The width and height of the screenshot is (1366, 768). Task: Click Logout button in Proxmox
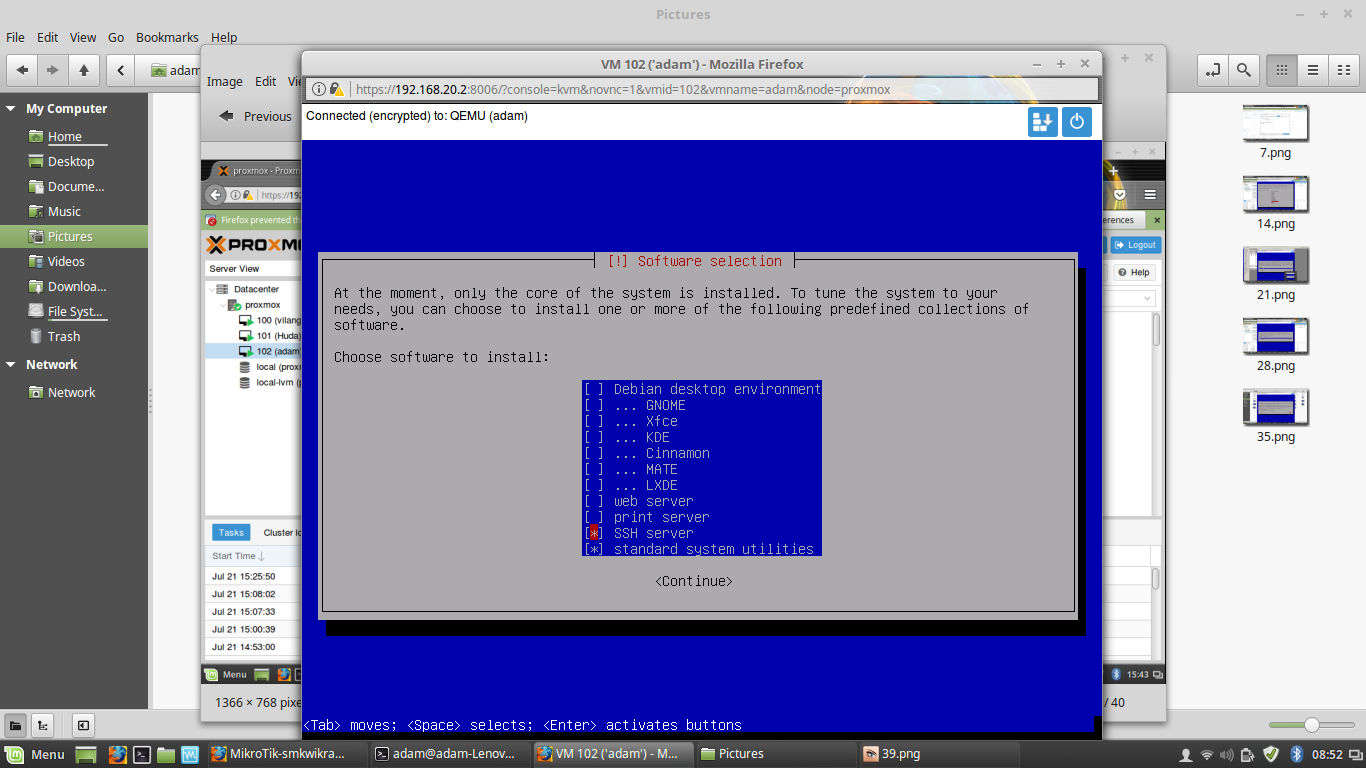1136,245
